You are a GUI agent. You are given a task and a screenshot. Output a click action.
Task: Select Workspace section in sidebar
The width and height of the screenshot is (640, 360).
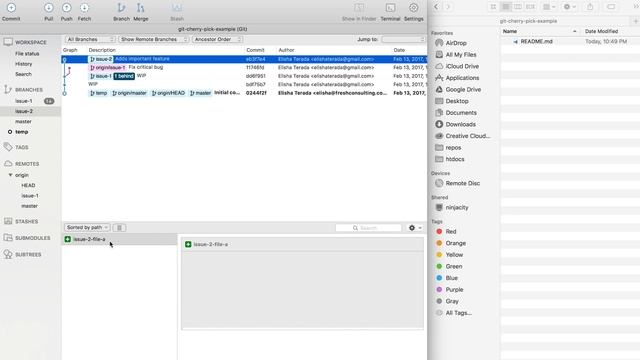(31, 42)
